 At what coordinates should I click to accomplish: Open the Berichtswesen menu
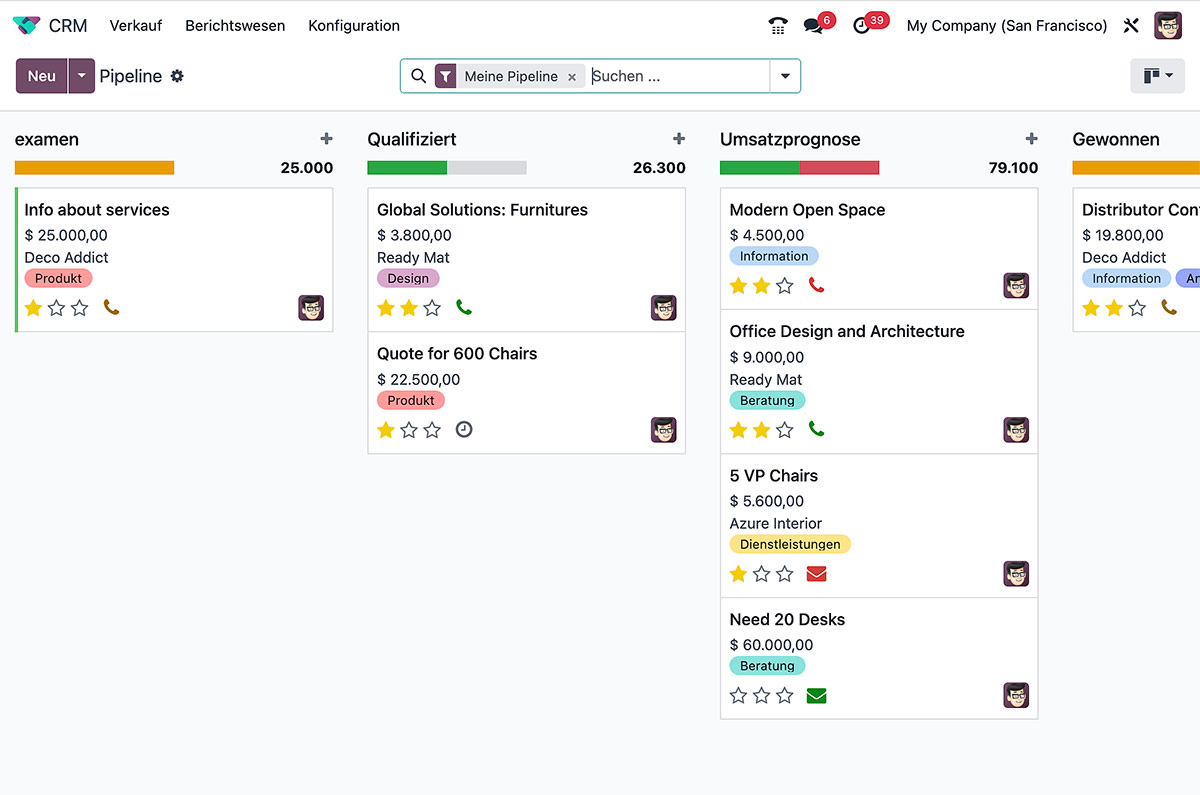235,25
